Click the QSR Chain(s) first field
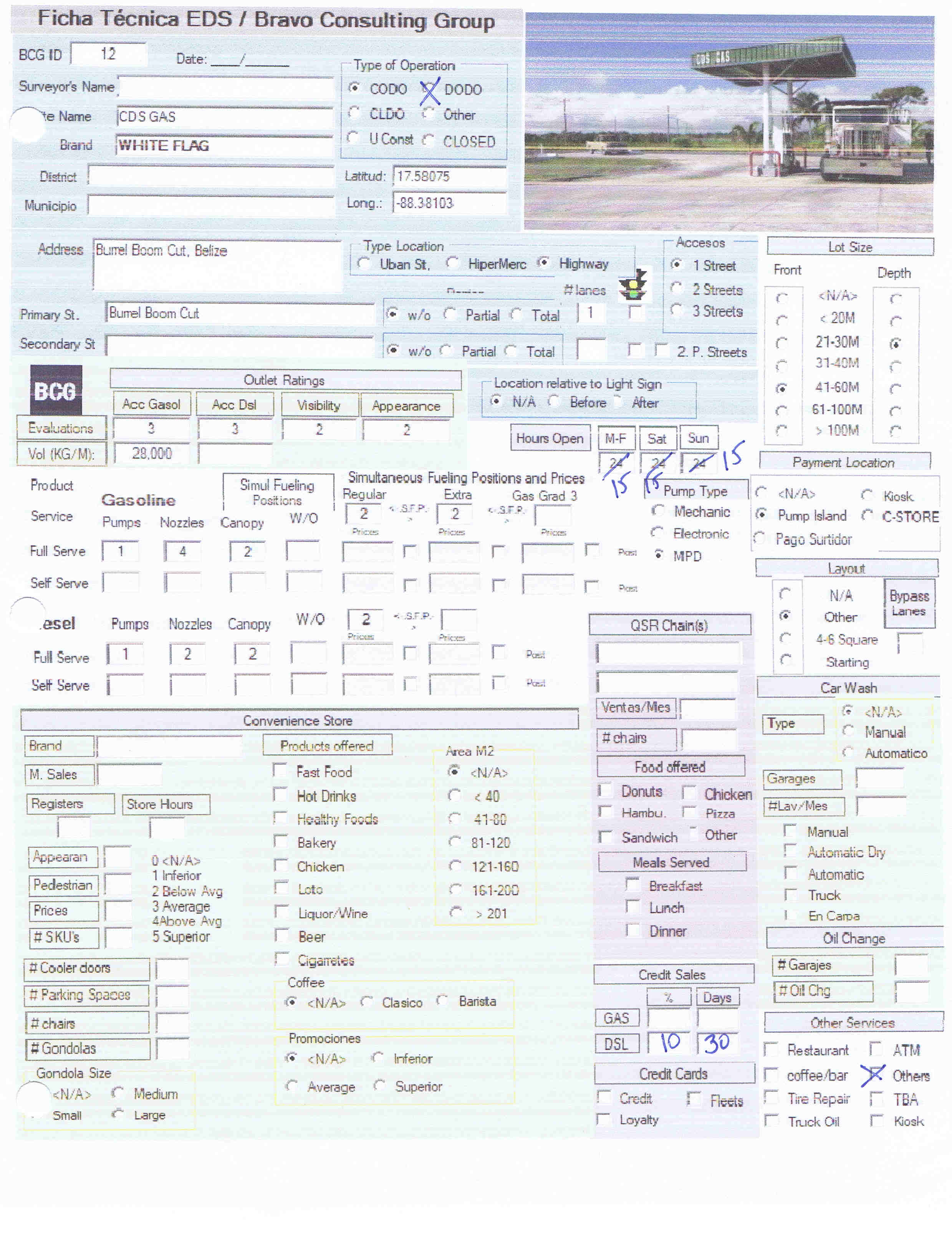This screenshot has width=952, height=1240. tap(669, 653)
